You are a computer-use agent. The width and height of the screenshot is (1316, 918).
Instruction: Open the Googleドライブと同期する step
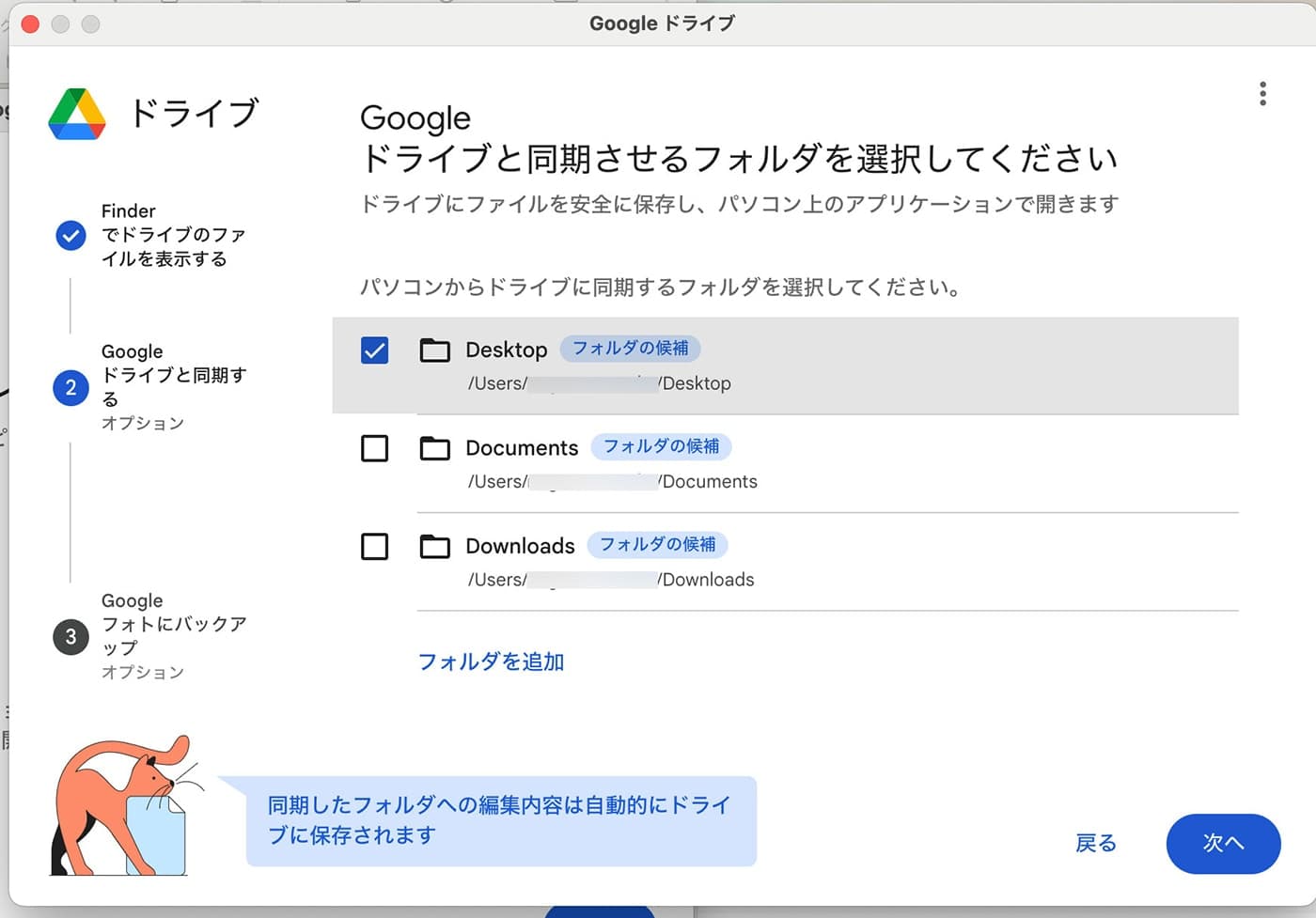tap(174, 386)
